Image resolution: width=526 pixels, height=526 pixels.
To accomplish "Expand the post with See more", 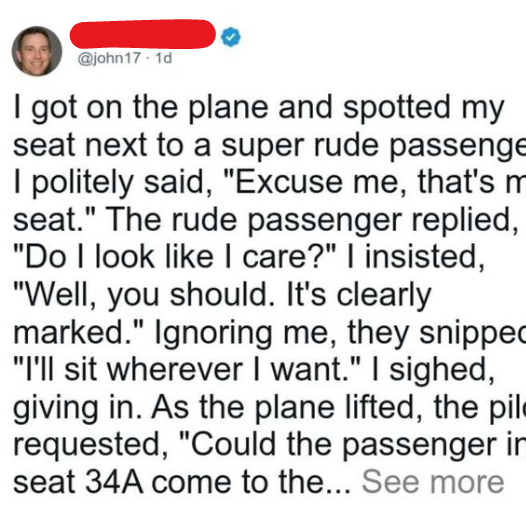I will click(433, 482).
